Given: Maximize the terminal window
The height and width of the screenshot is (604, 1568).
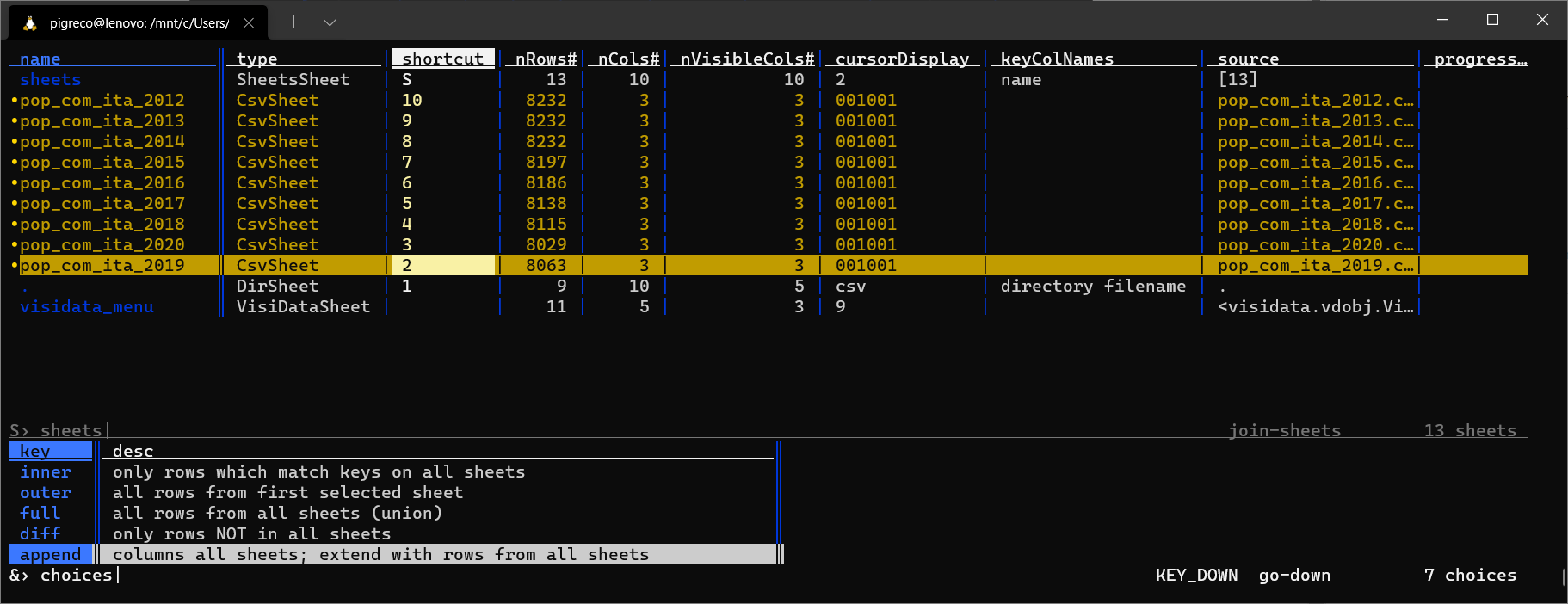Looking at the screenshot, I should click(1492, 20).
